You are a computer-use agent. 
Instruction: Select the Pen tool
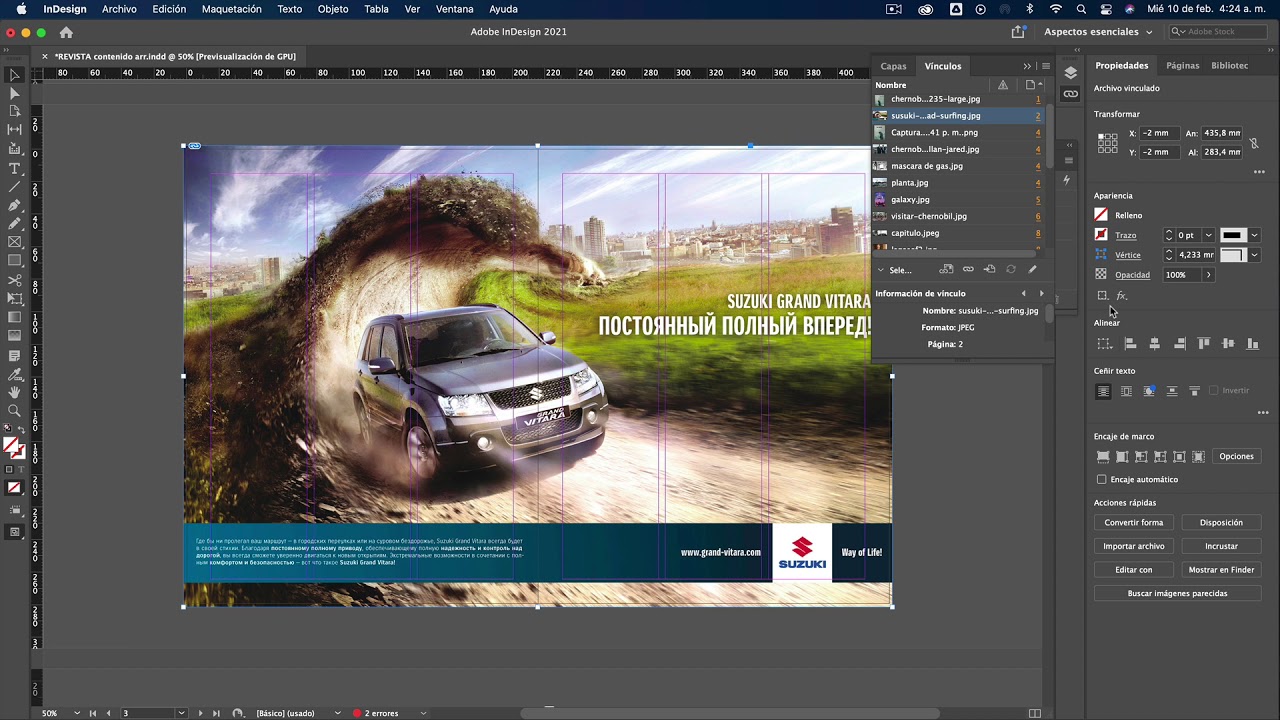pyautogui.click(x=15, y=205)
